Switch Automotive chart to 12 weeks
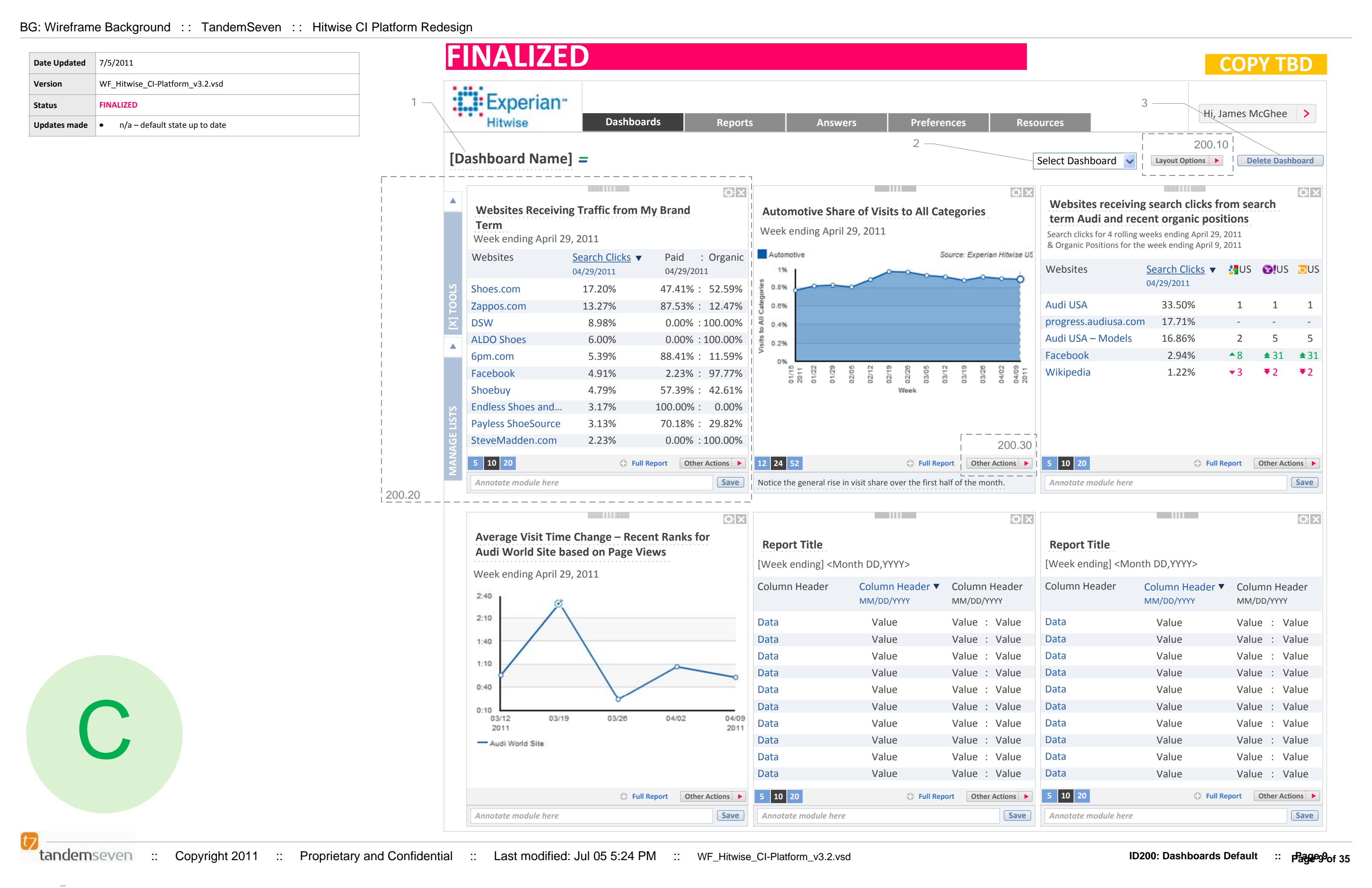1372x888 pixels. [762, 464]
